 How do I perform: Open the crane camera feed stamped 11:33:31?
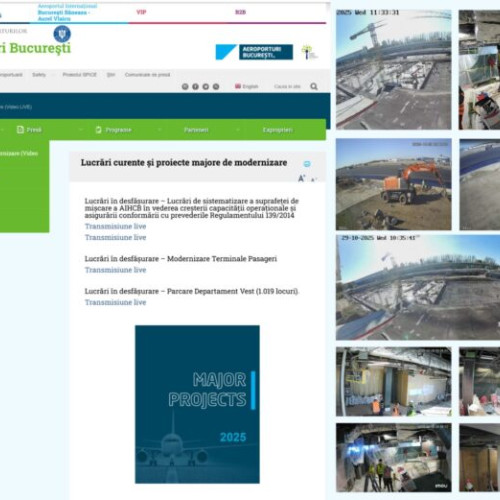(394, 69)
